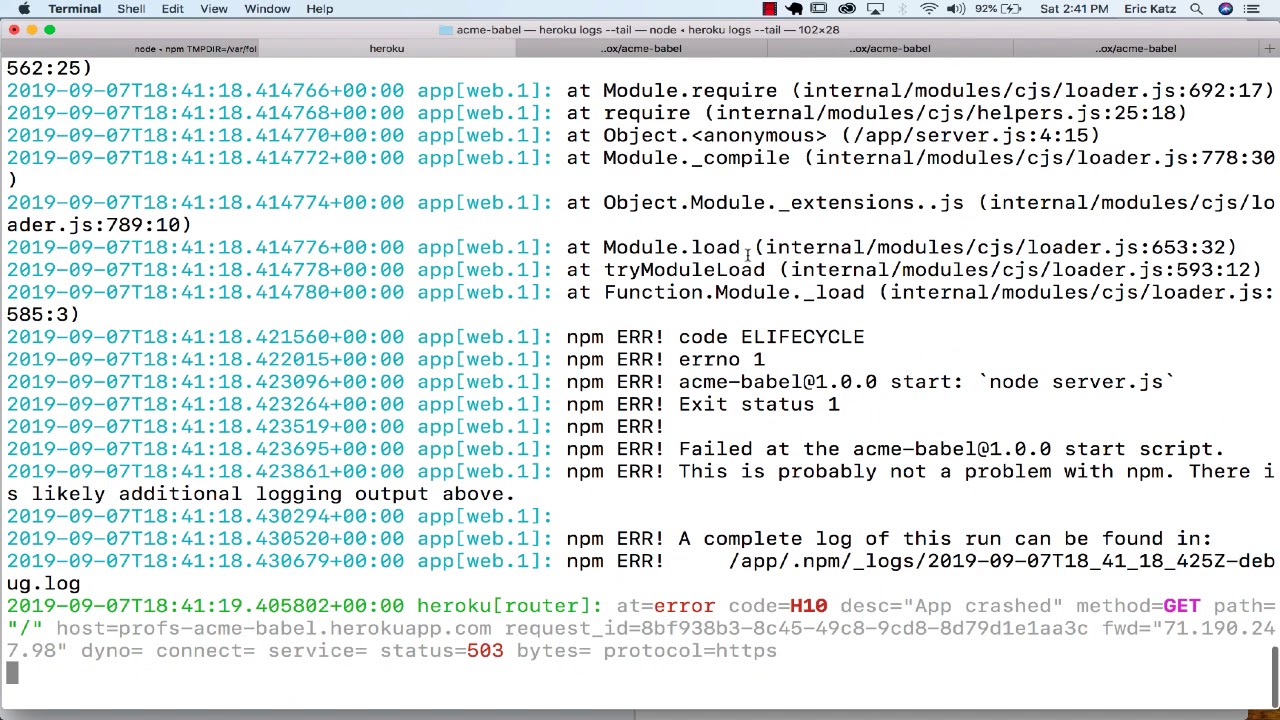Click the terminal scrollbar thumb
The width and height of the screenshot is (1280, 720).
(x=1275, y=677)
